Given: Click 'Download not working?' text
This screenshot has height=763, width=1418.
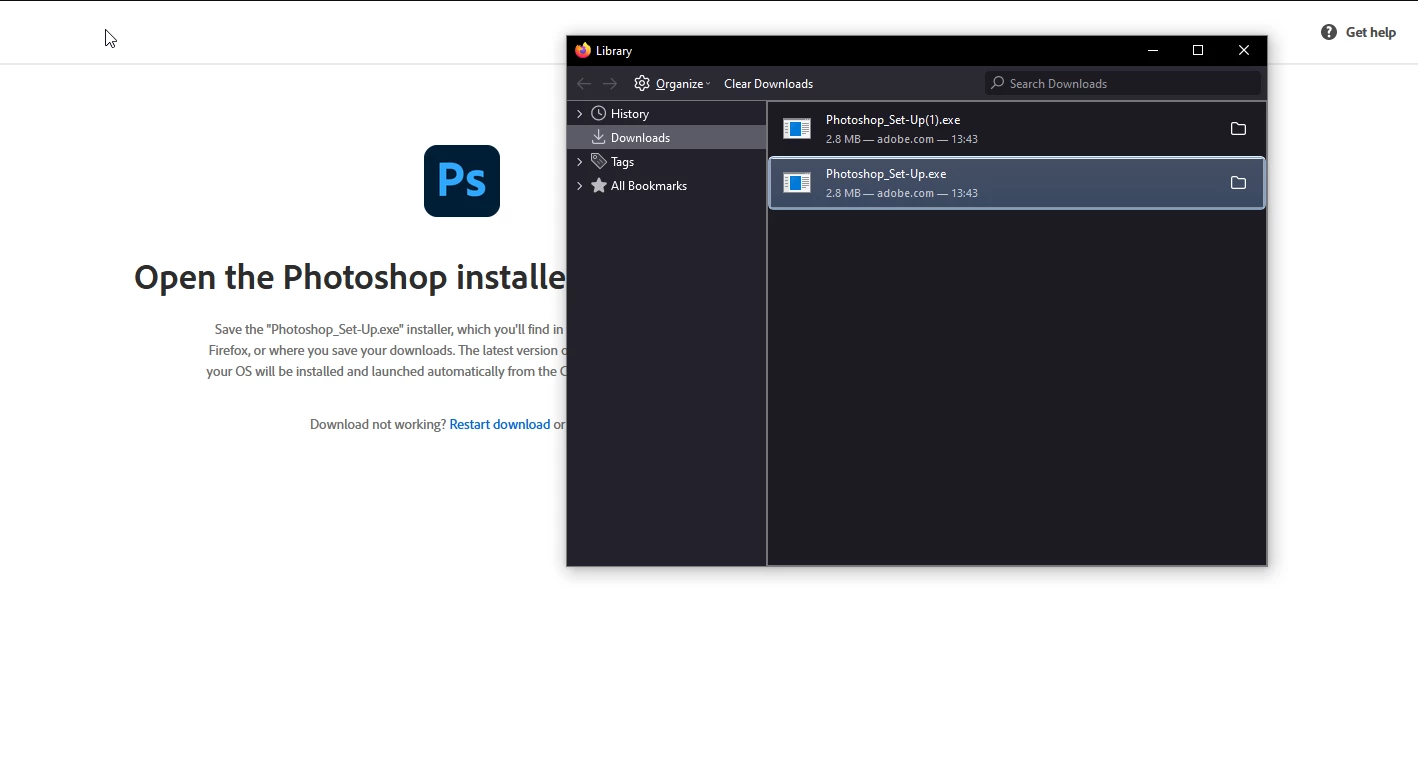Looking at the screenshot, I should coord(378,425).
